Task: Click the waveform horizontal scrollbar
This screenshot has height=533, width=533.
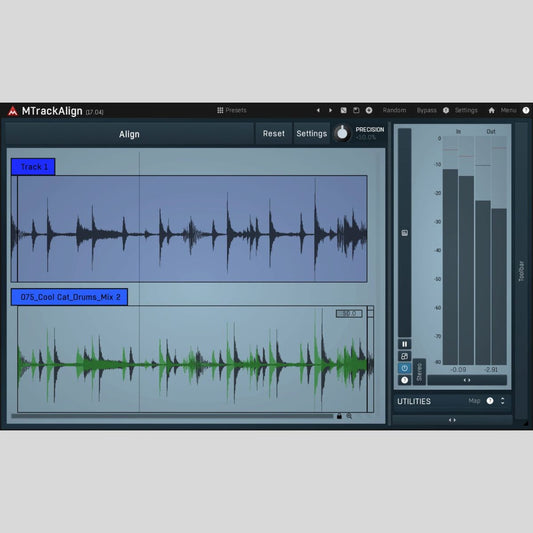Action: 172,416
